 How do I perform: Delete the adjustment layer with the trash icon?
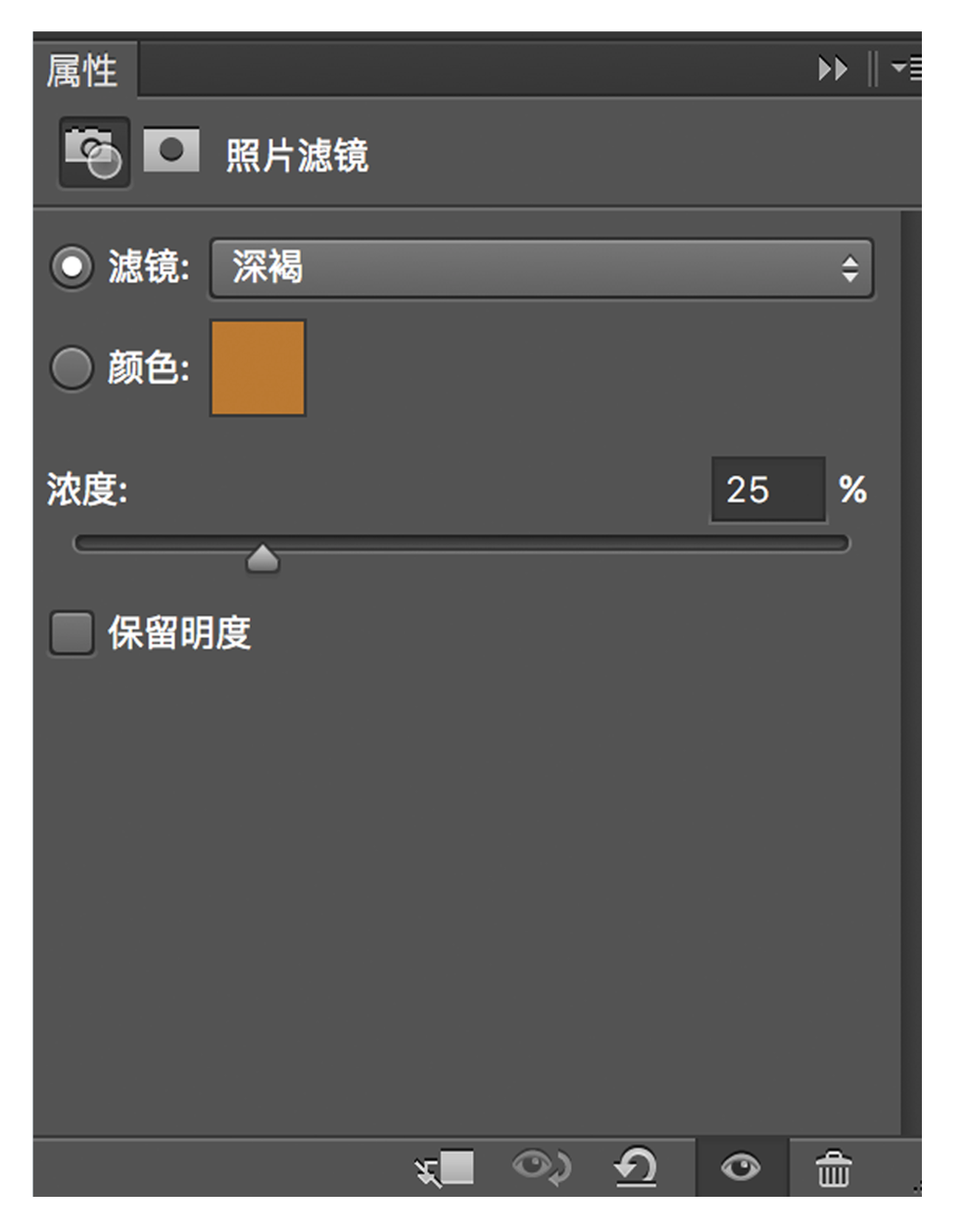[x=834, y=1168]
